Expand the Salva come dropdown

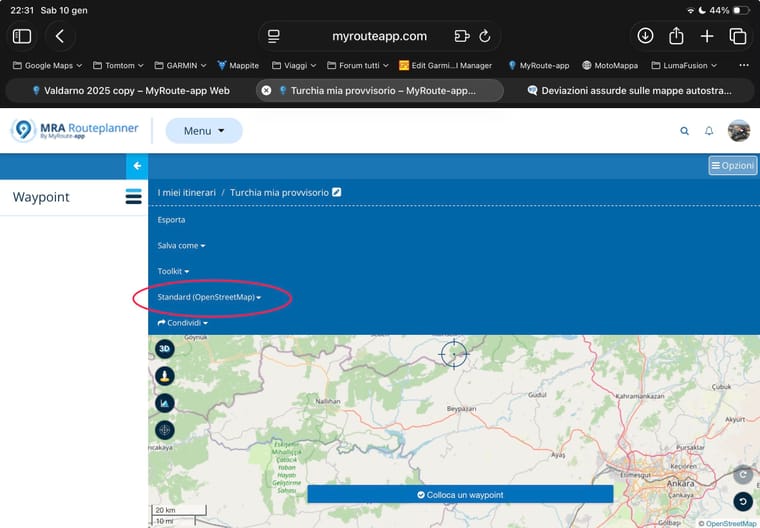click(x=181, y=245)
